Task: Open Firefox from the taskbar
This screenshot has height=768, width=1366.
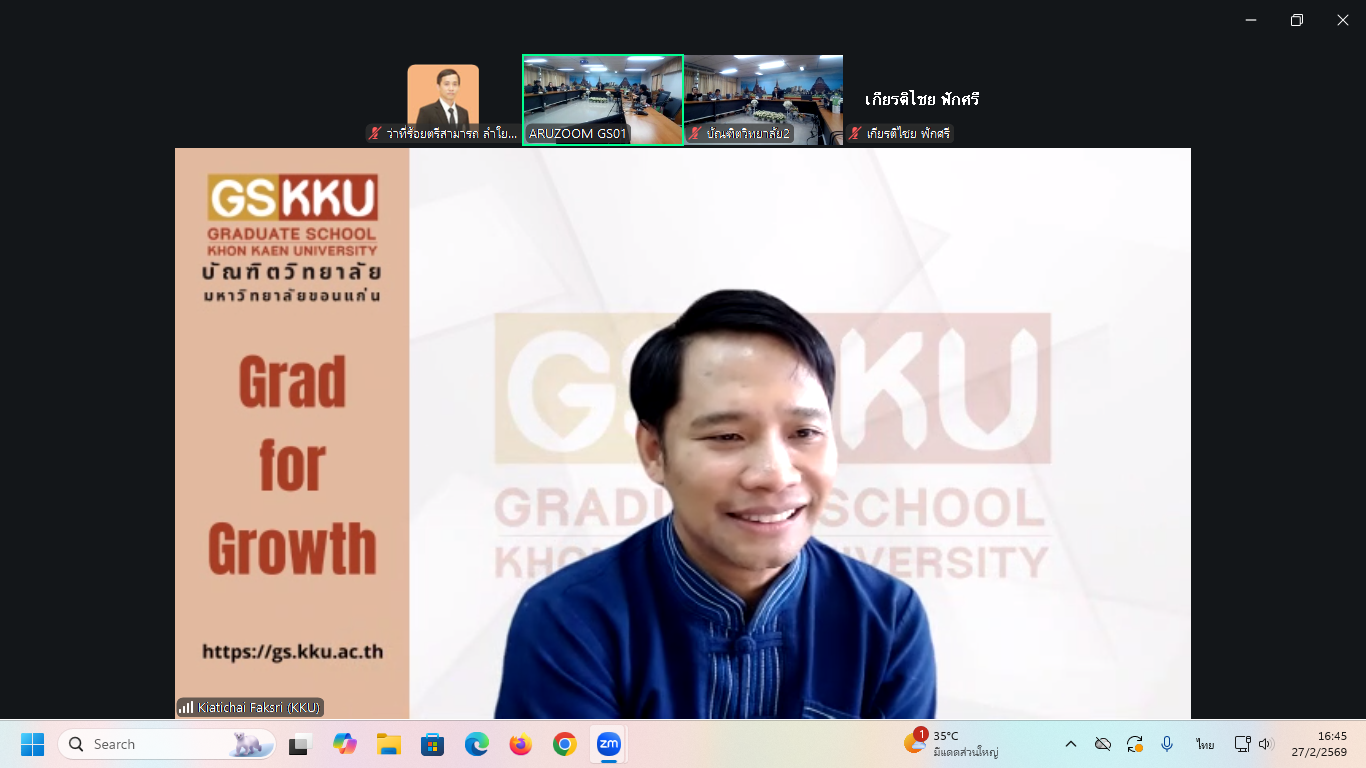Action: coord(520,744)
